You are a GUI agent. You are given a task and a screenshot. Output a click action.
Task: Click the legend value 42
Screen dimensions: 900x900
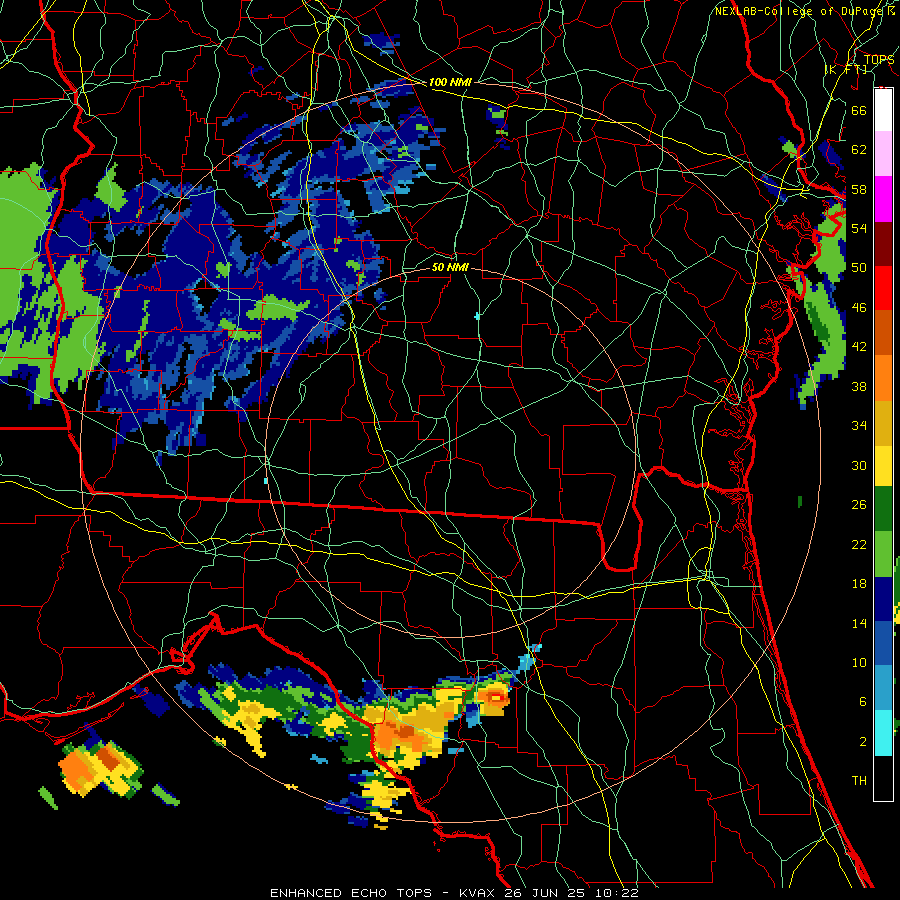coord(859,347)
